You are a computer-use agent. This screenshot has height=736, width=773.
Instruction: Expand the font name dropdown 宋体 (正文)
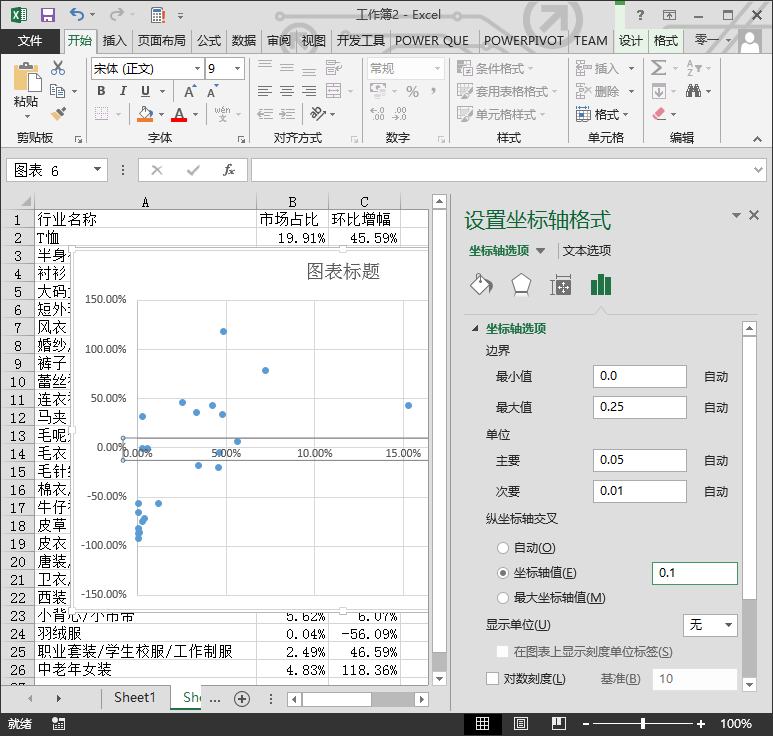(196, 68)
